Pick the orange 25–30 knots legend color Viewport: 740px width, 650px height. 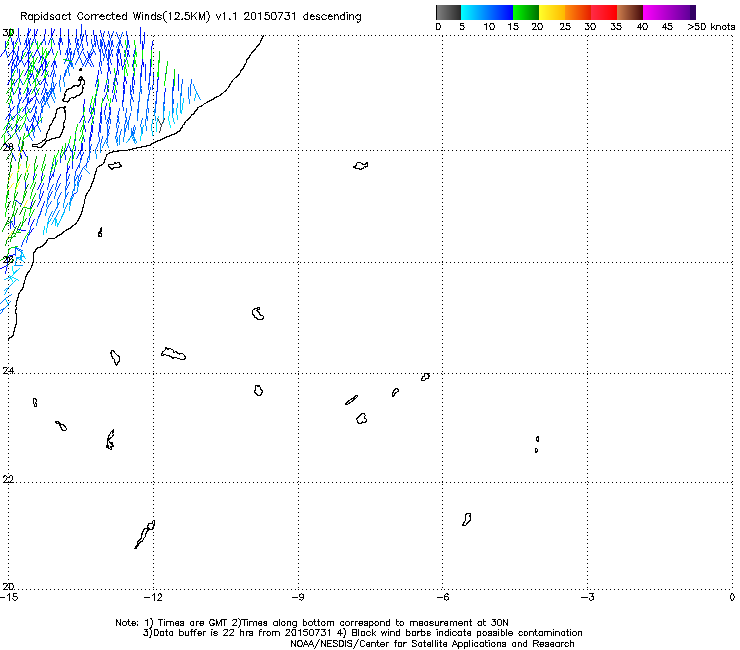[578, 13]
